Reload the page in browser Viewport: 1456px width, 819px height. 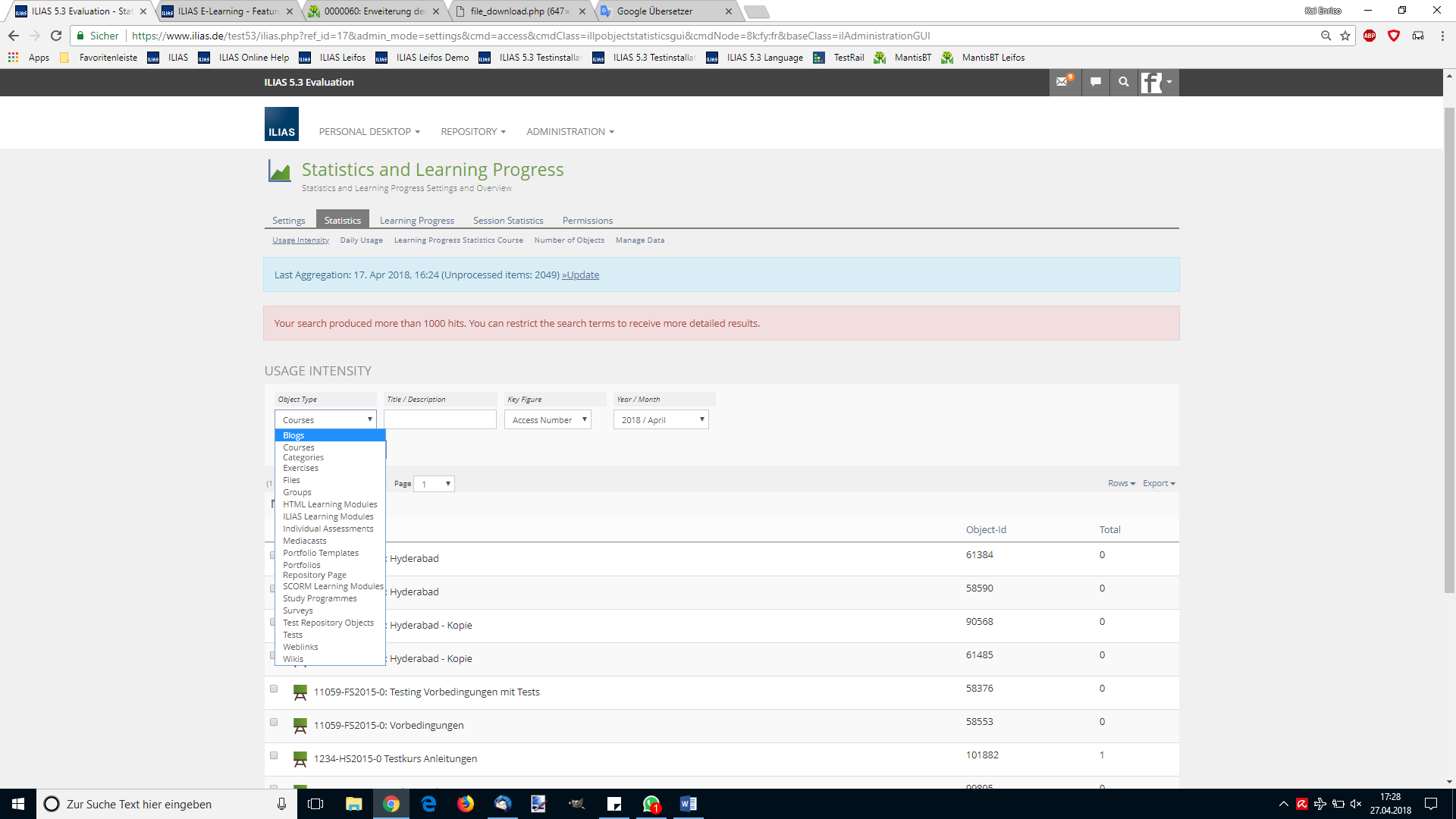56,36
